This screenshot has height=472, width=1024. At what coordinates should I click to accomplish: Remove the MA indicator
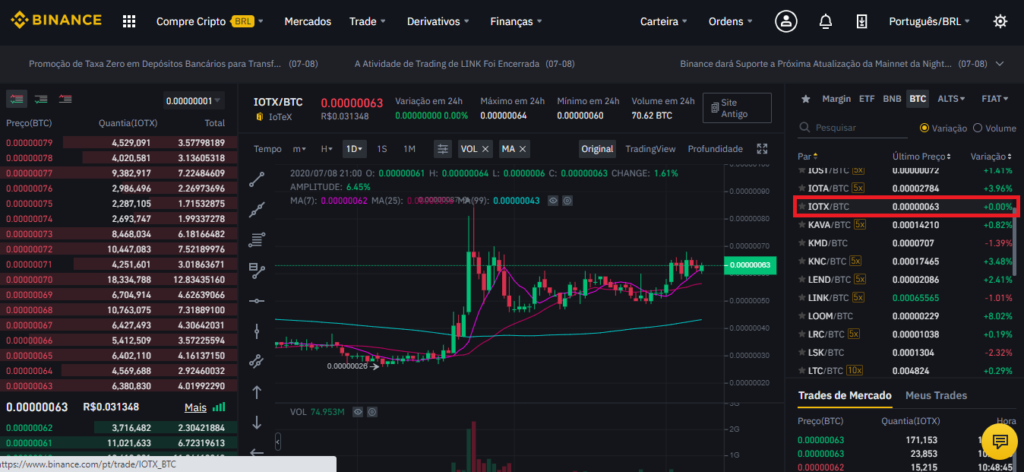(x=523, y=149)
